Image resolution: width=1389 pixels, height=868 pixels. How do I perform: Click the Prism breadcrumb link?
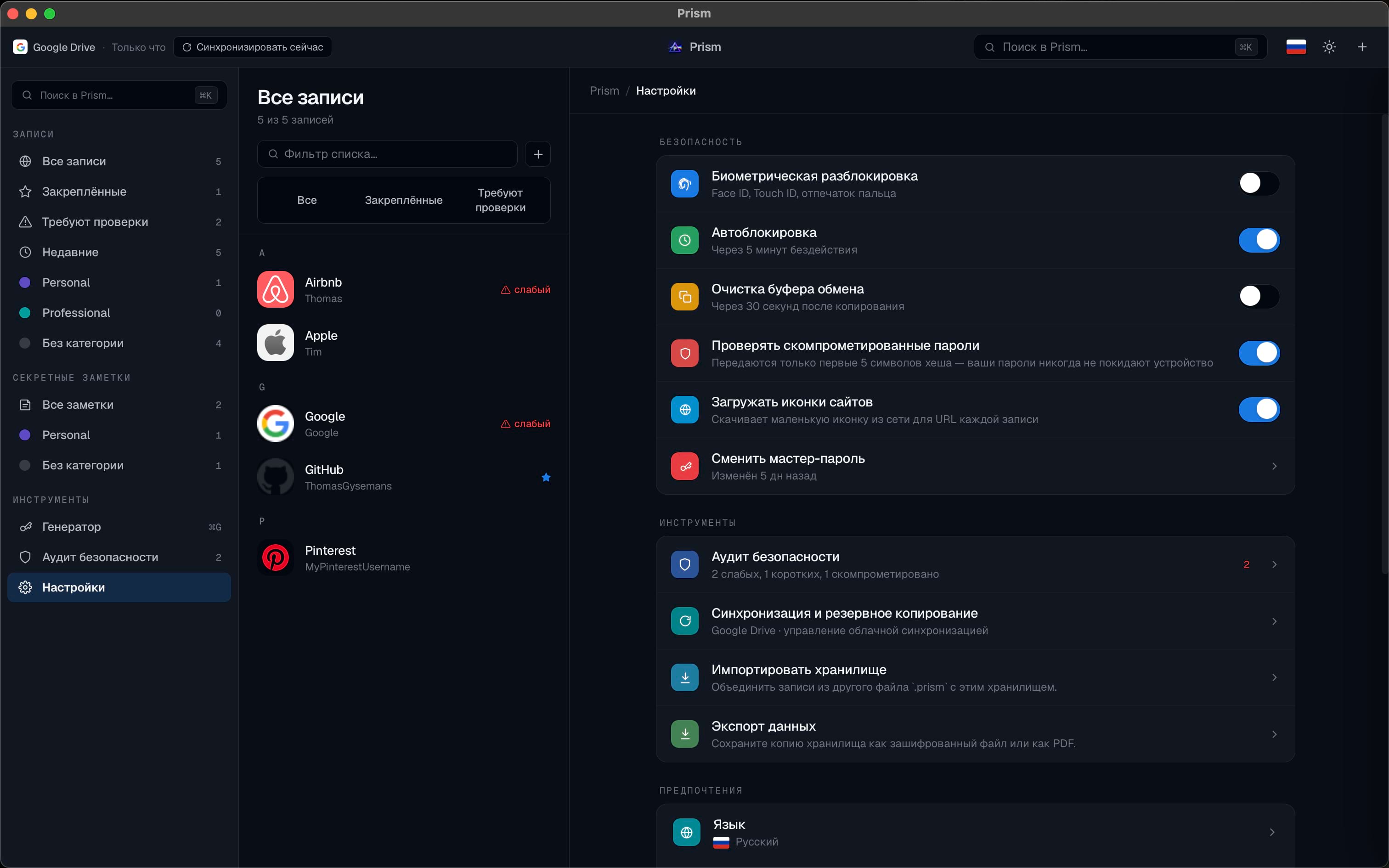604,91
